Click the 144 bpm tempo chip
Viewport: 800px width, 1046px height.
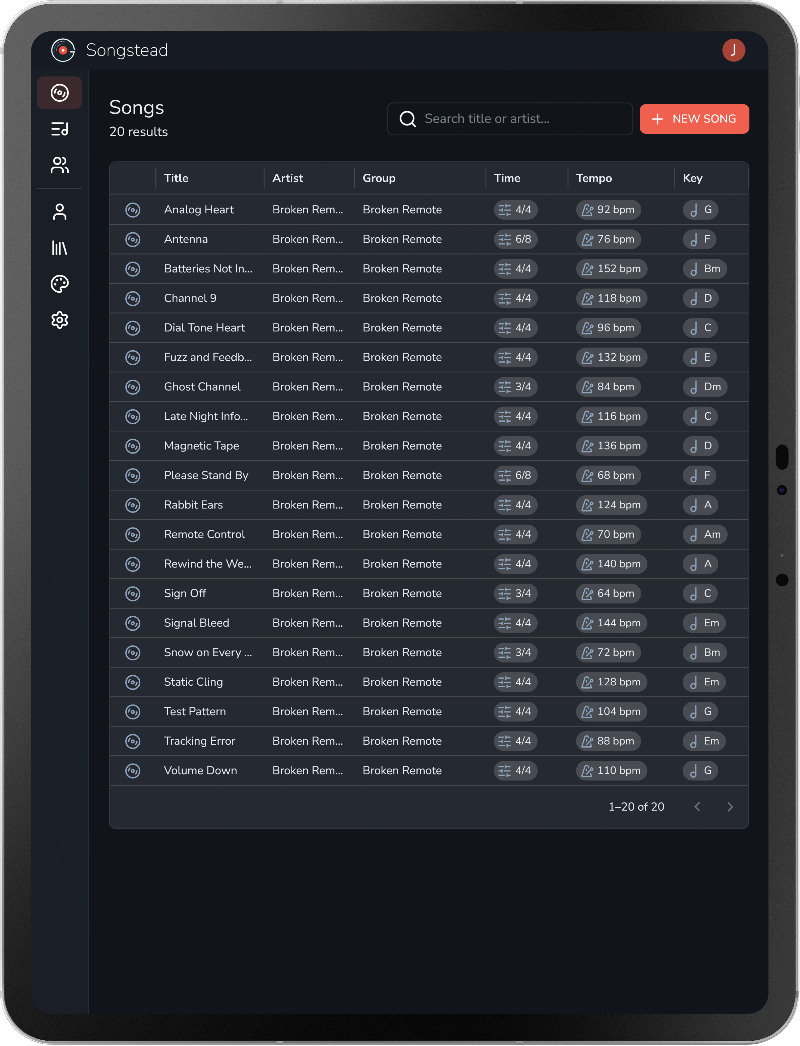(x=611, y=623)
